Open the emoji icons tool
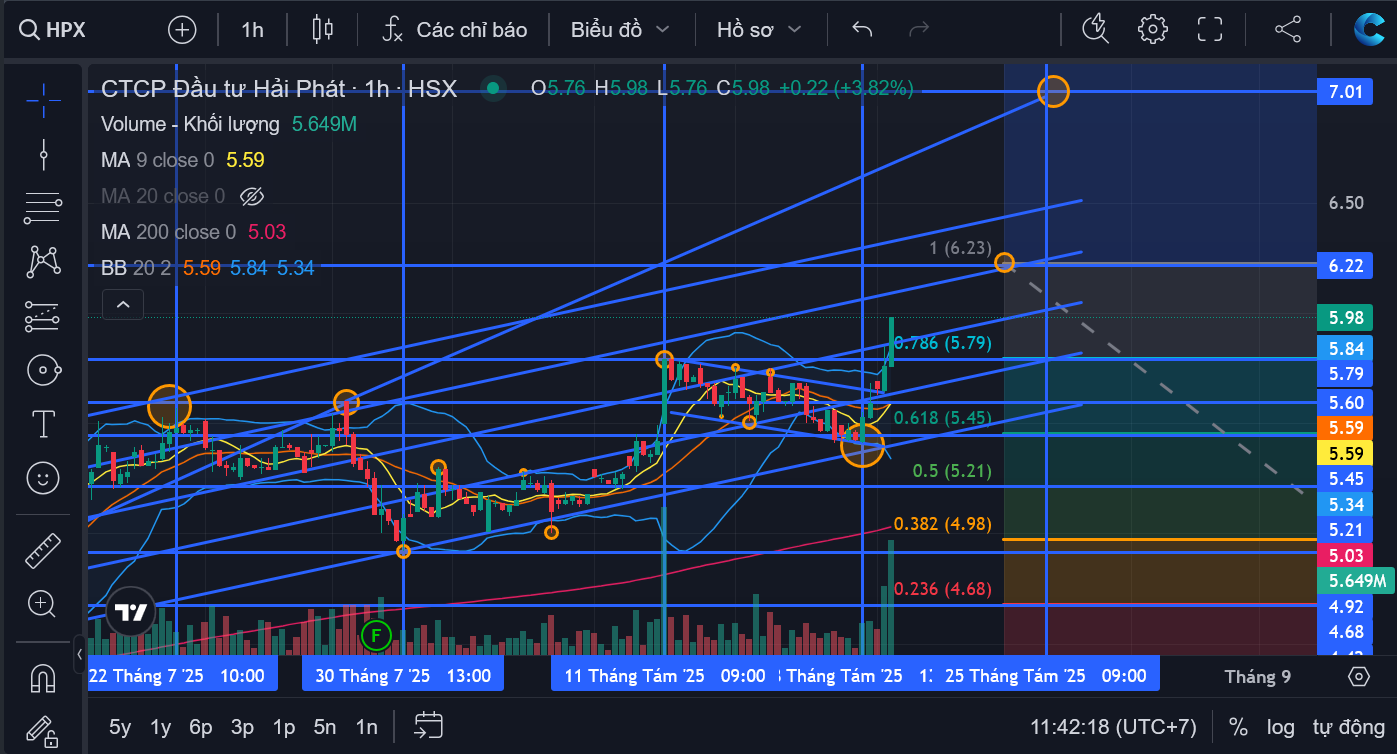The width and height of the screenshot is (1397, 754). tap(43, 478)
